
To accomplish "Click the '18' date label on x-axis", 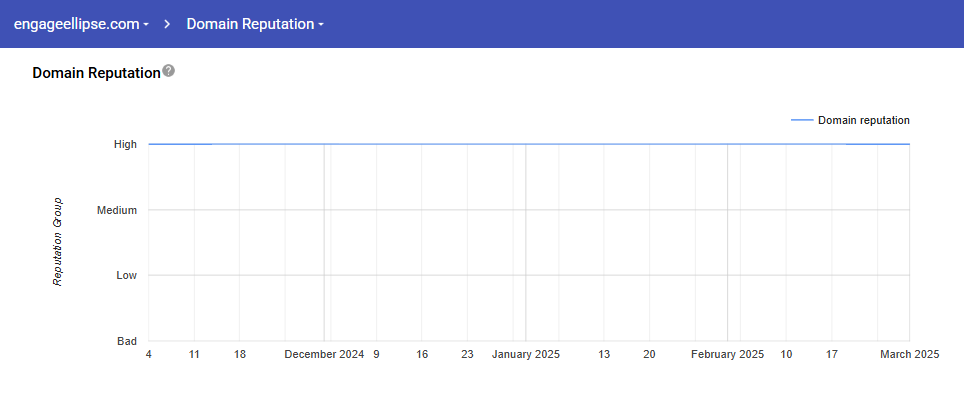I will [240, 355].
